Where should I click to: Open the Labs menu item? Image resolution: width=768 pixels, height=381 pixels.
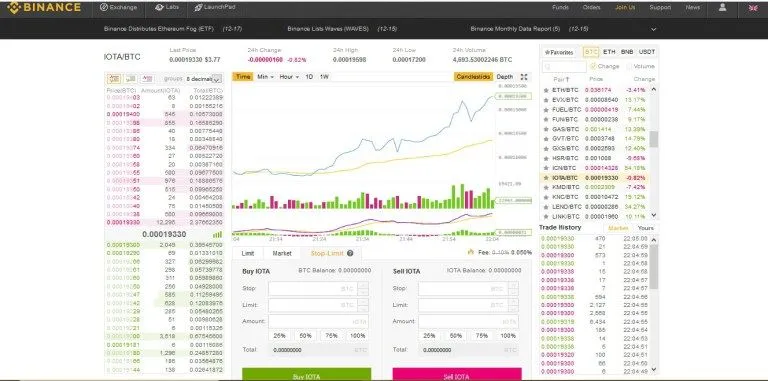(x=167, y=7)
